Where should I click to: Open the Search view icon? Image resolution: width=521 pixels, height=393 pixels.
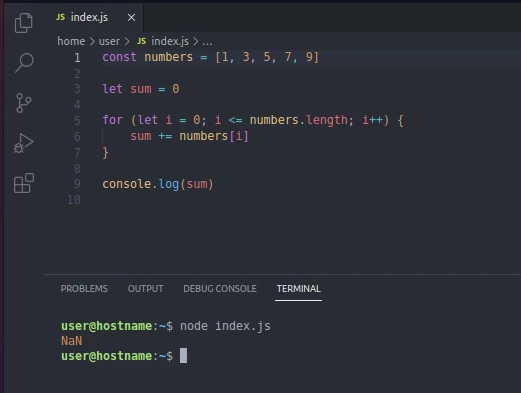(24, 63)
